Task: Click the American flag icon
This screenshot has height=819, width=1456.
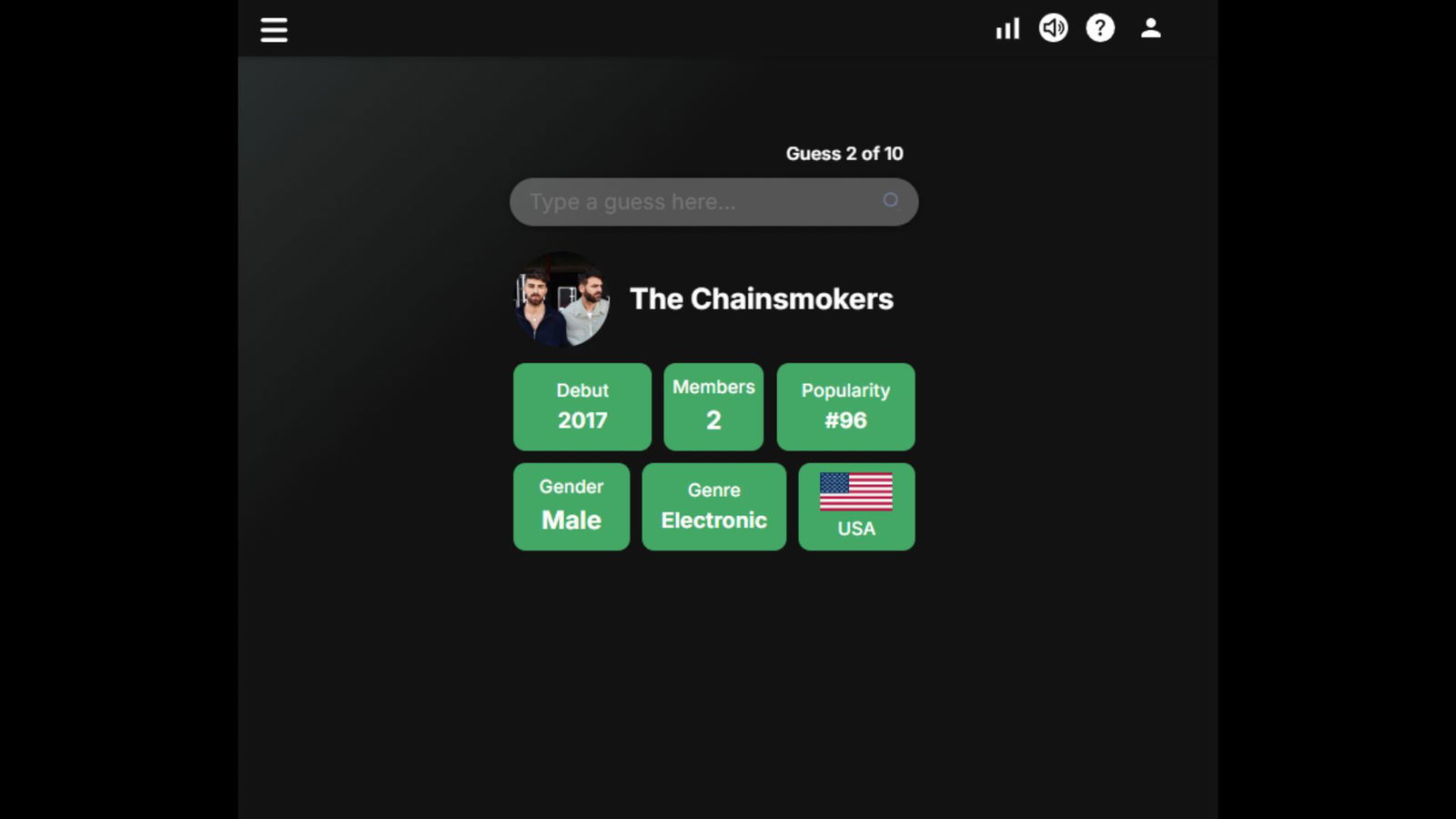Action: (856, 491)
